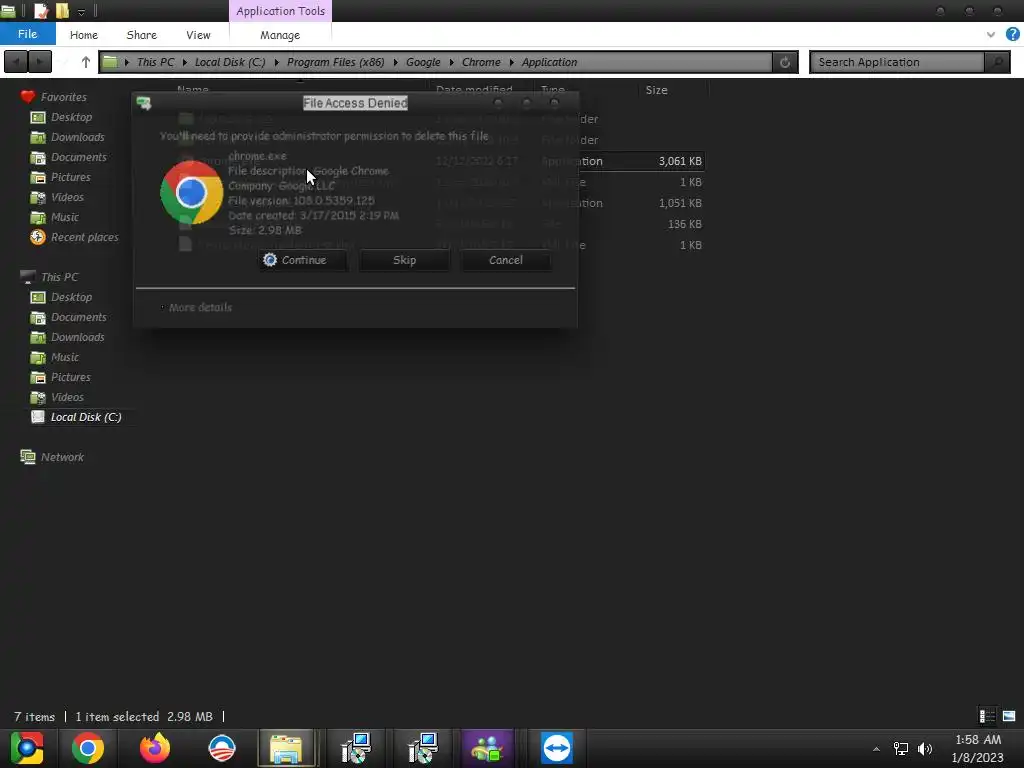The image size is (1024, 768).
Task: Open Network in the navigation pane
Action: tap(62, 457)
